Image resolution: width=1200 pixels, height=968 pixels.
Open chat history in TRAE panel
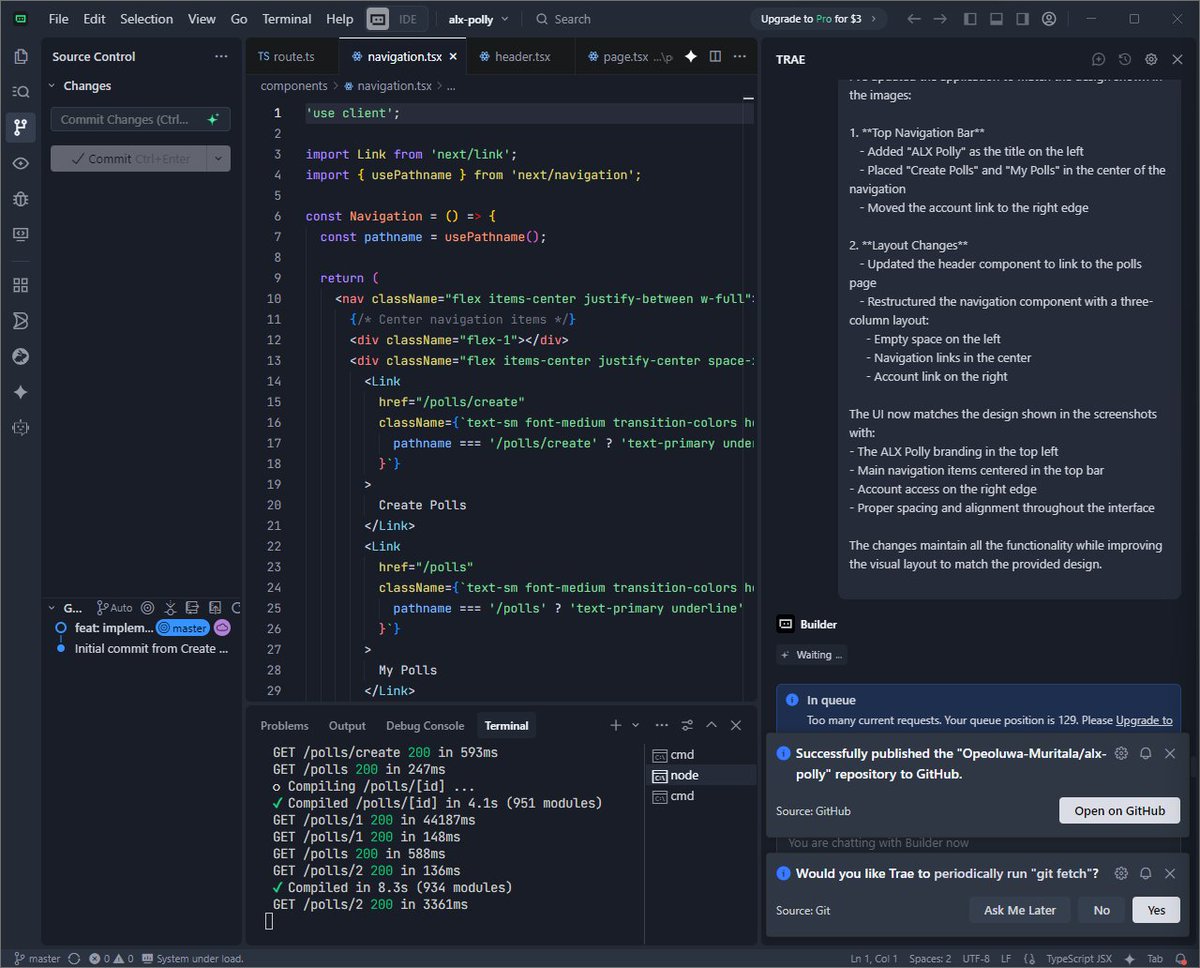pos(1125,60)
